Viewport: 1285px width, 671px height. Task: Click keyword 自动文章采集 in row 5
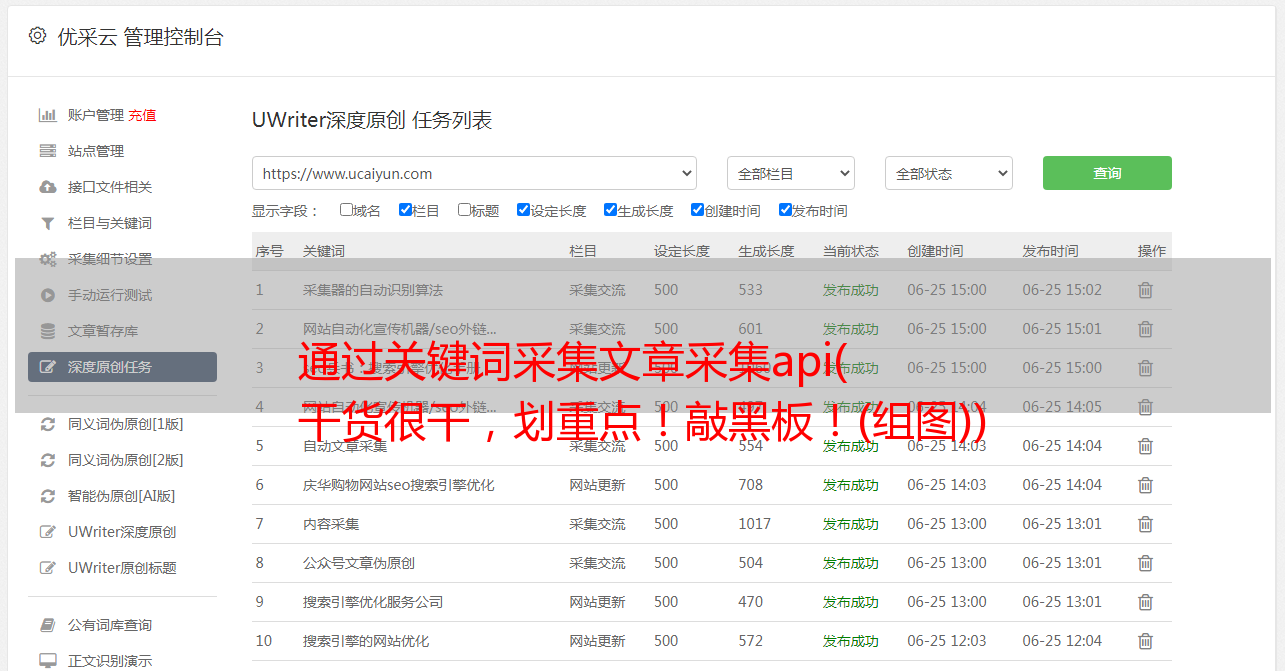tap(345, 446)
